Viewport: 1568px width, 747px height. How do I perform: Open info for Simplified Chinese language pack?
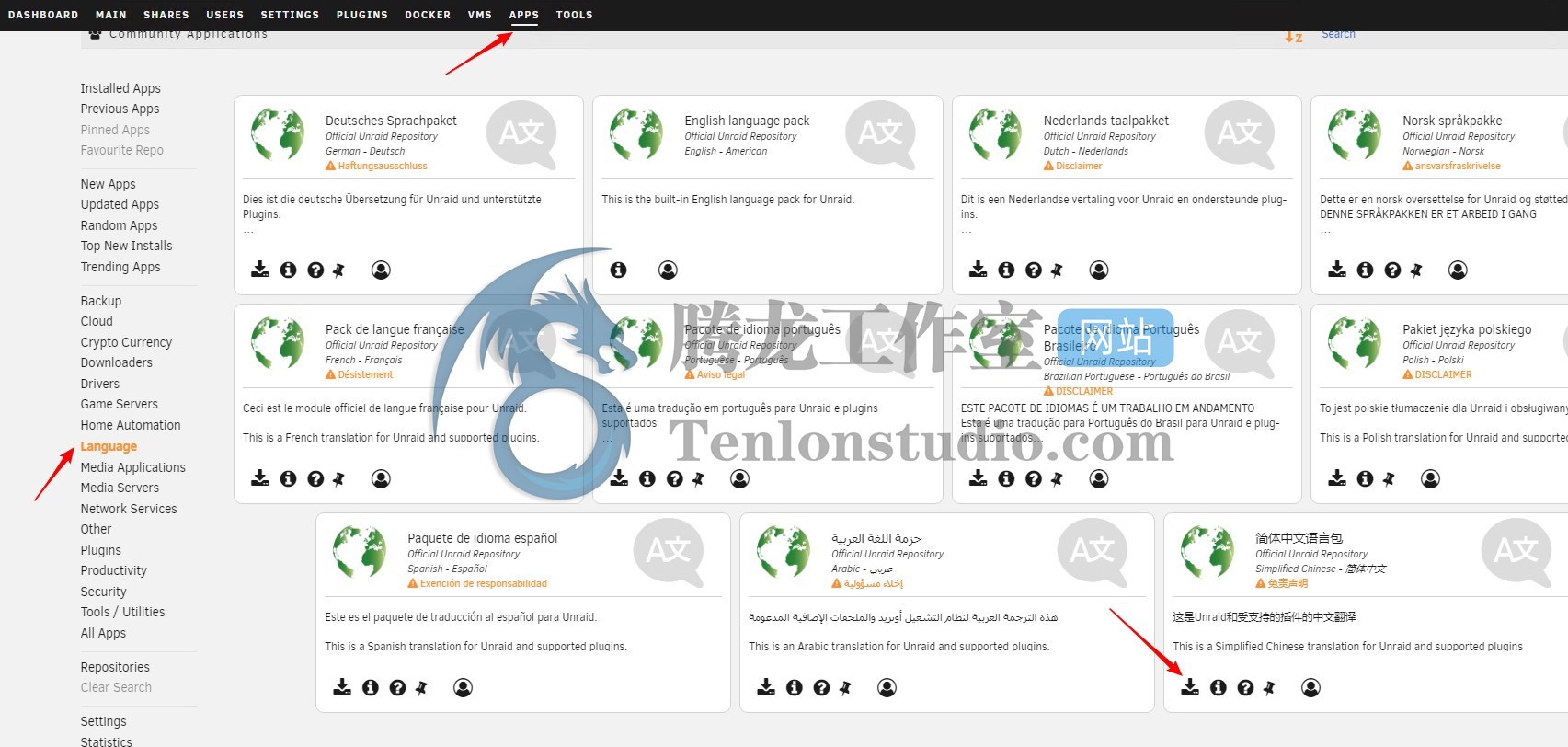tap(1218, 687)
